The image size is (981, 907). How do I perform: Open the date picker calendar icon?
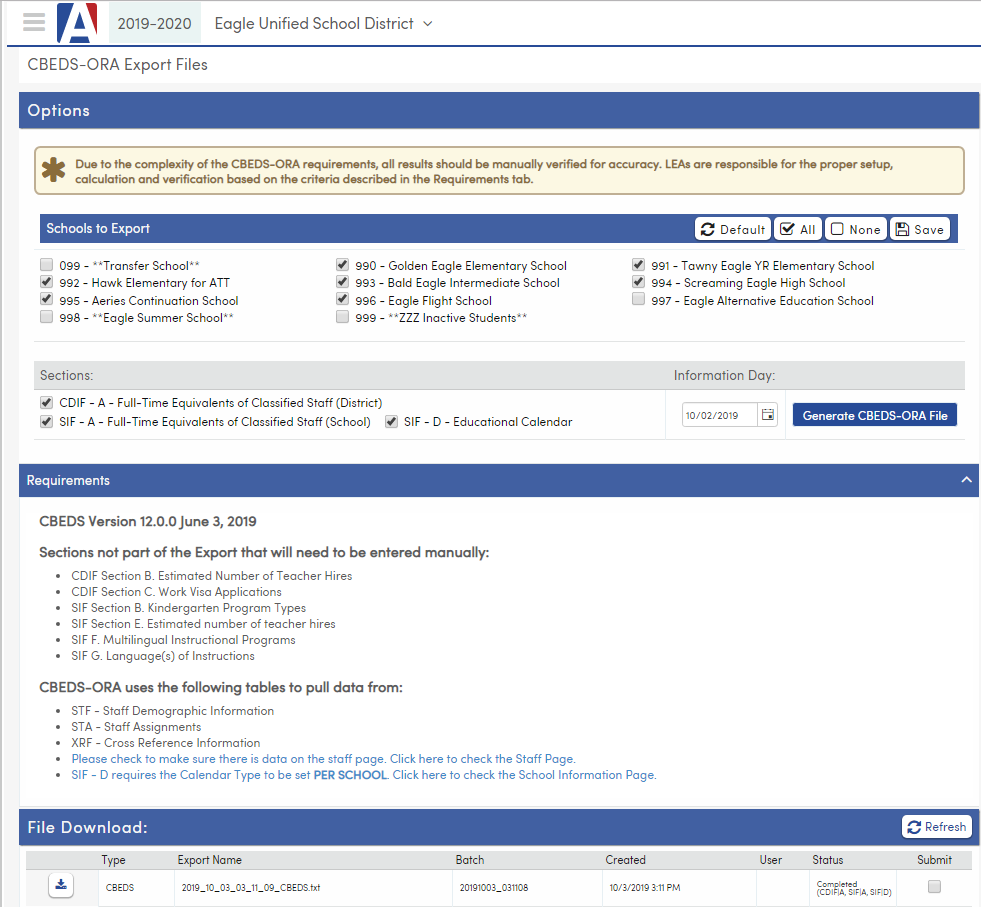[768, 413]
